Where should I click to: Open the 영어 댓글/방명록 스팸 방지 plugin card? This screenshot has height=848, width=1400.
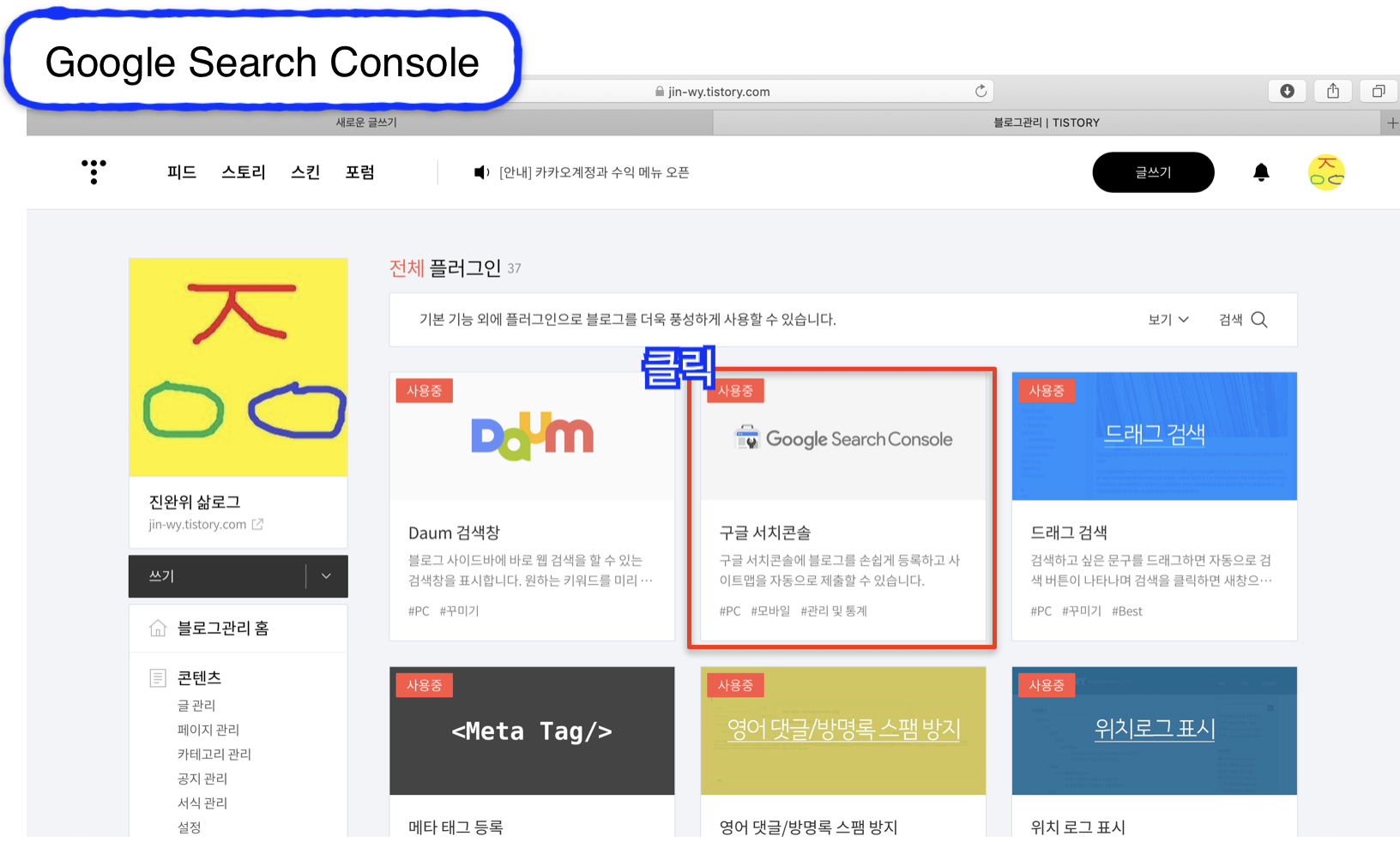click(843, 752)
